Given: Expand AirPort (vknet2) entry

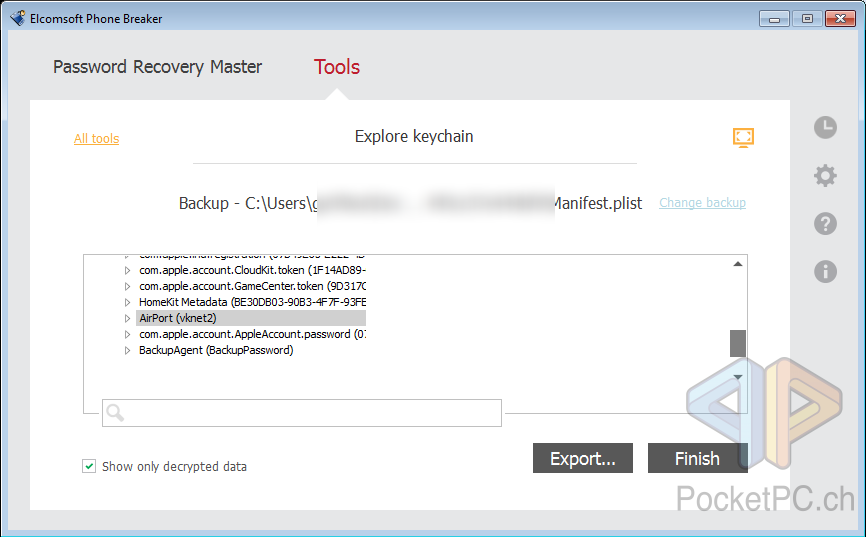Looking at the screenshot, I should [x=128, y=318].
